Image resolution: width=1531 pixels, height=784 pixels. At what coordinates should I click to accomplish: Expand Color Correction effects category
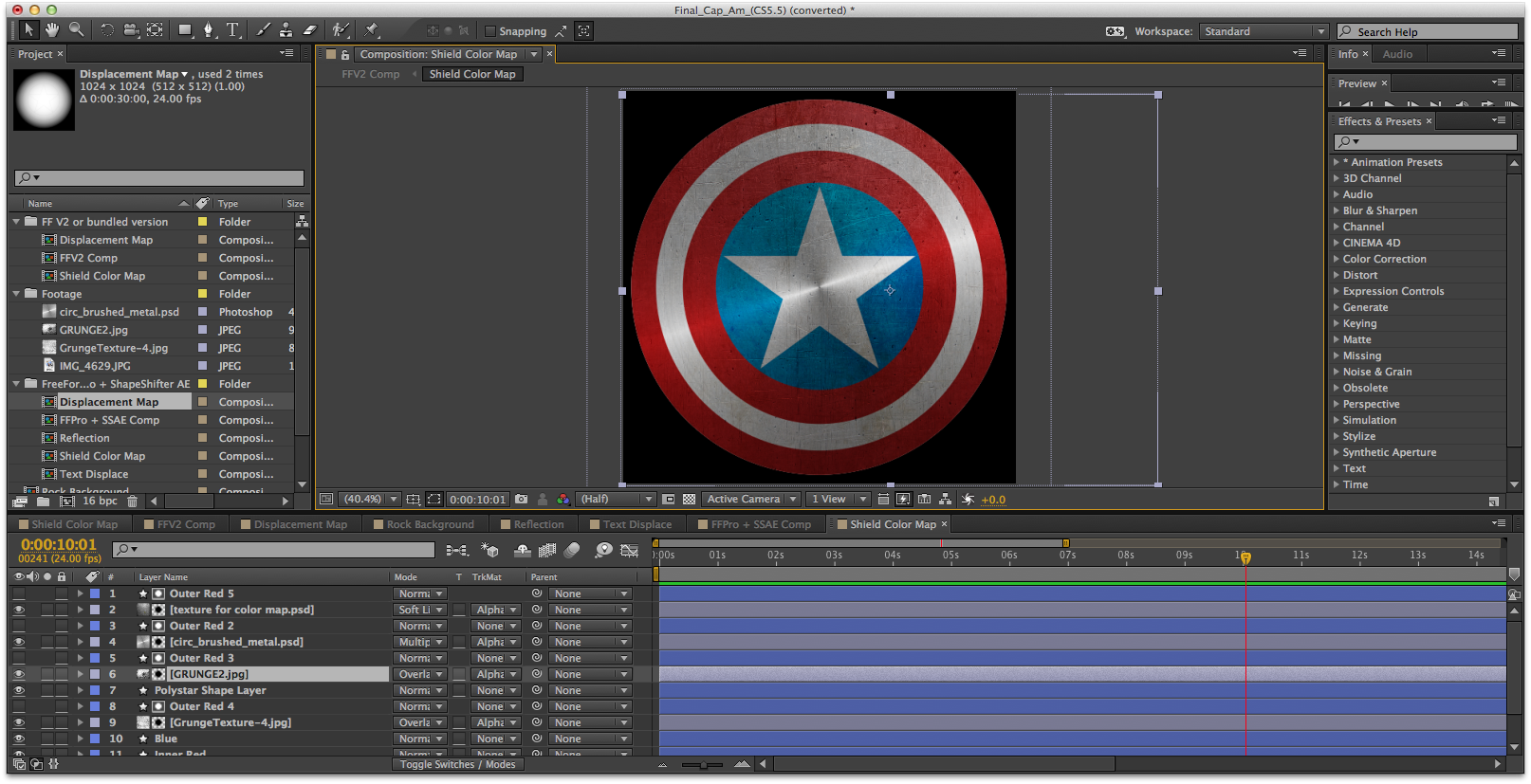tap(1337, 259)
